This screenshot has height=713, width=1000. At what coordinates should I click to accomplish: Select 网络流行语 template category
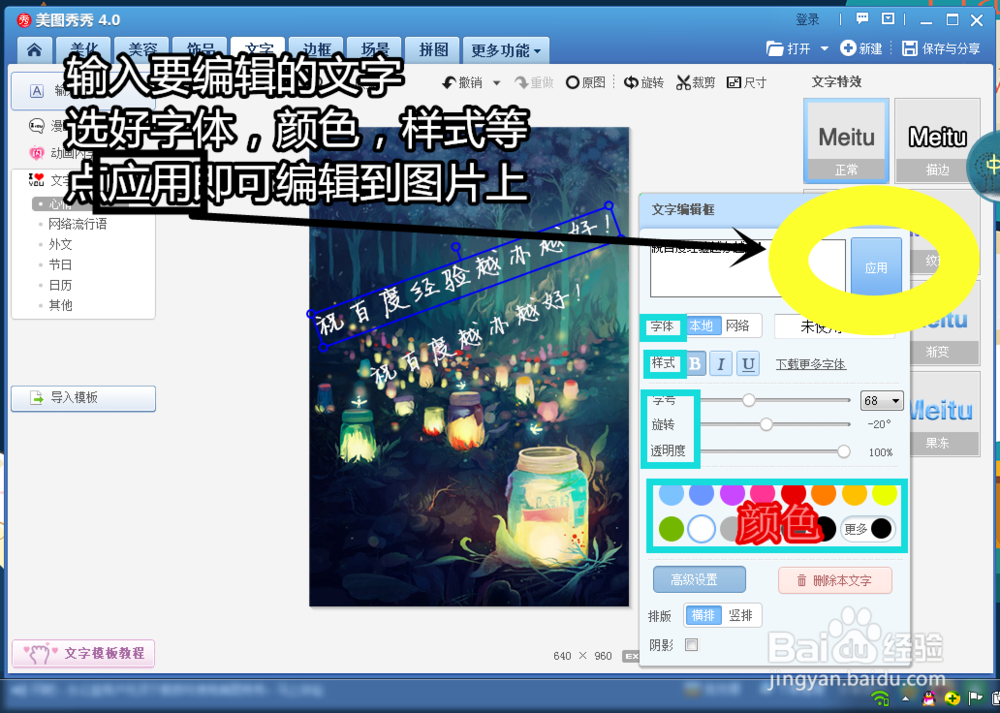point(78,224)
